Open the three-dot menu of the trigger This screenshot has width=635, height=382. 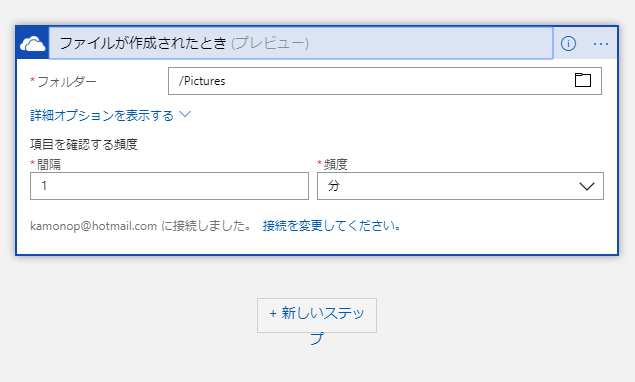point(601,44)
